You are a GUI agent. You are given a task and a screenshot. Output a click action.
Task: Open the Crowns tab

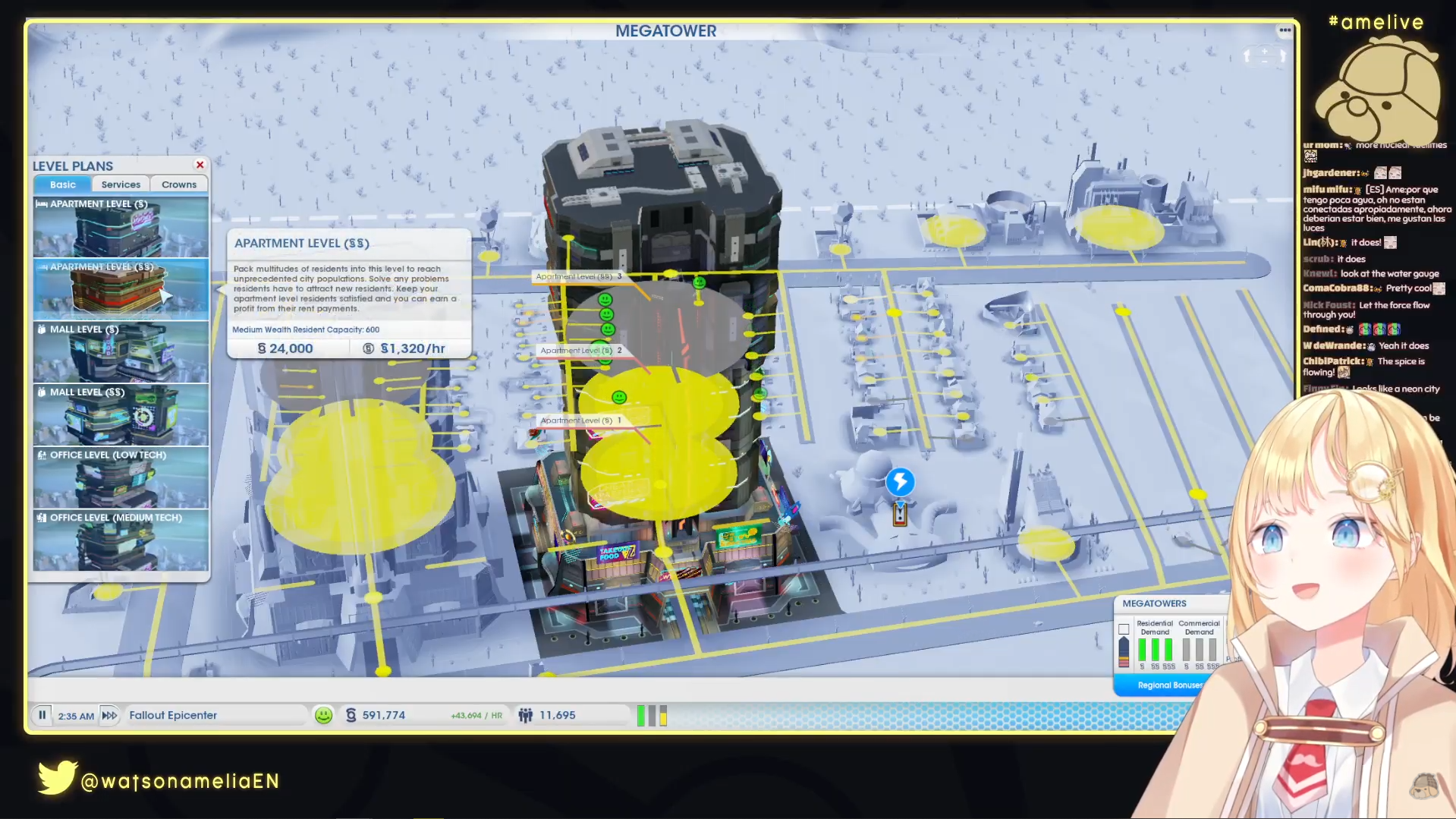(x=179, y=184)
